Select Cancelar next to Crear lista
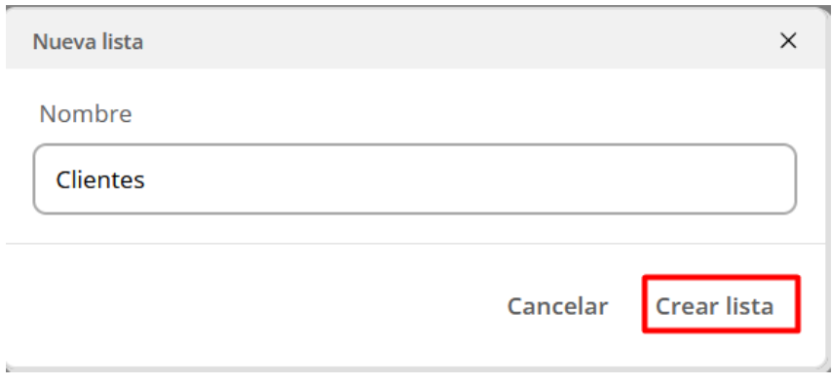This screenshot has height=381, width=840. coord(557,306)
